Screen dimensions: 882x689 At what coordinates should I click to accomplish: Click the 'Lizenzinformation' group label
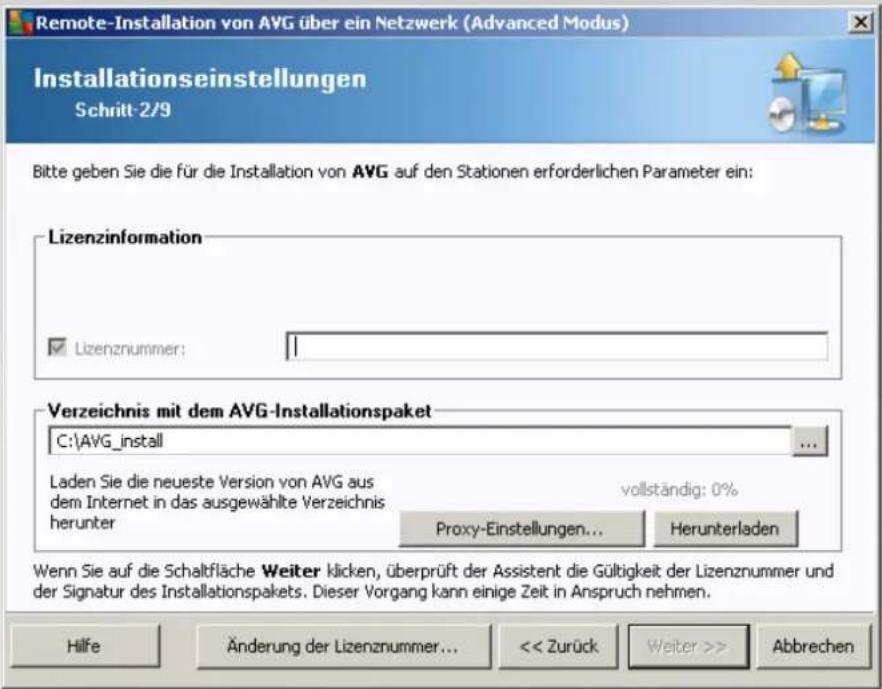(125, 237)
